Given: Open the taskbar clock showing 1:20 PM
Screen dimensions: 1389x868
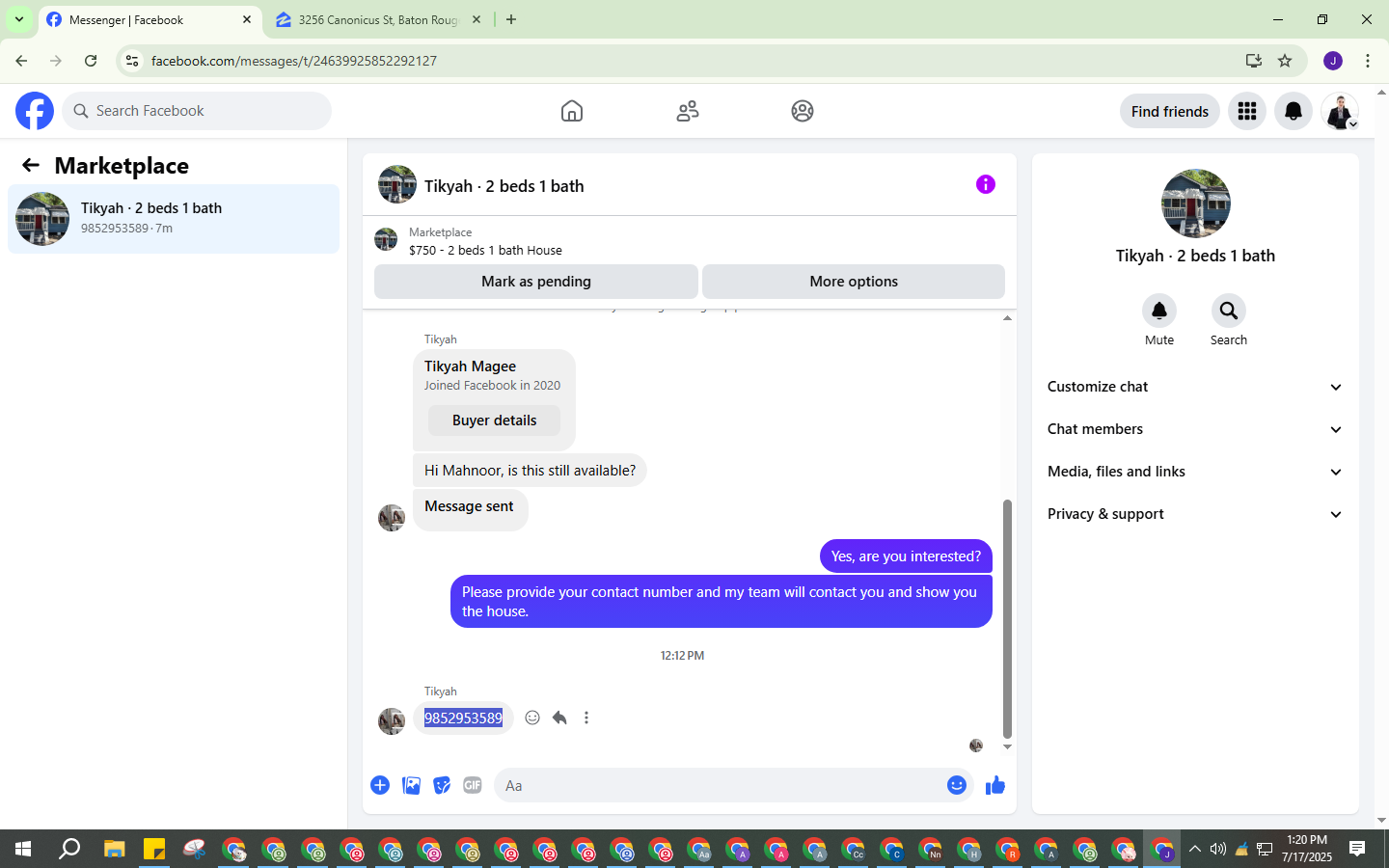Looking at the screenshot, I should click(x=1307, y=849).
